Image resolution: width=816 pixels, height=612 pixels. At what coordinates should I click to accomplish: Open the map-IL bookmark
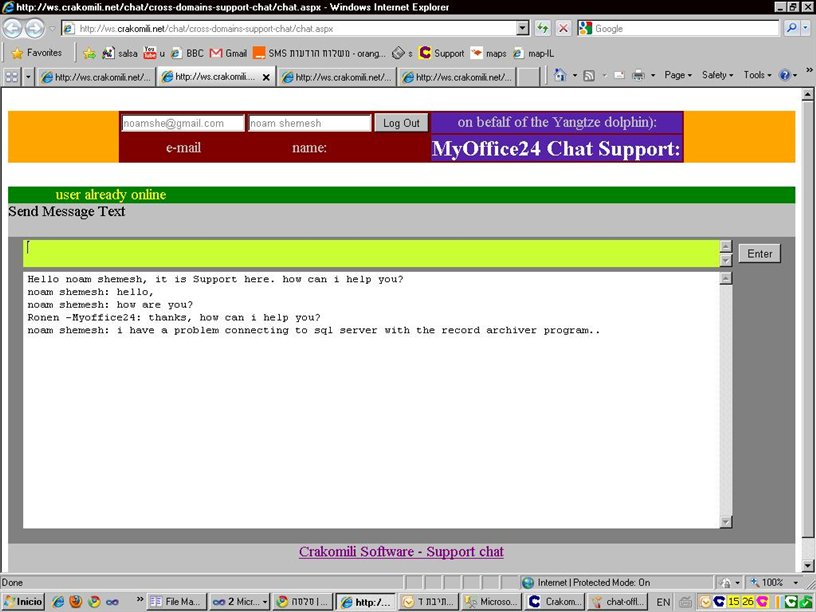[x=533, y=53]
